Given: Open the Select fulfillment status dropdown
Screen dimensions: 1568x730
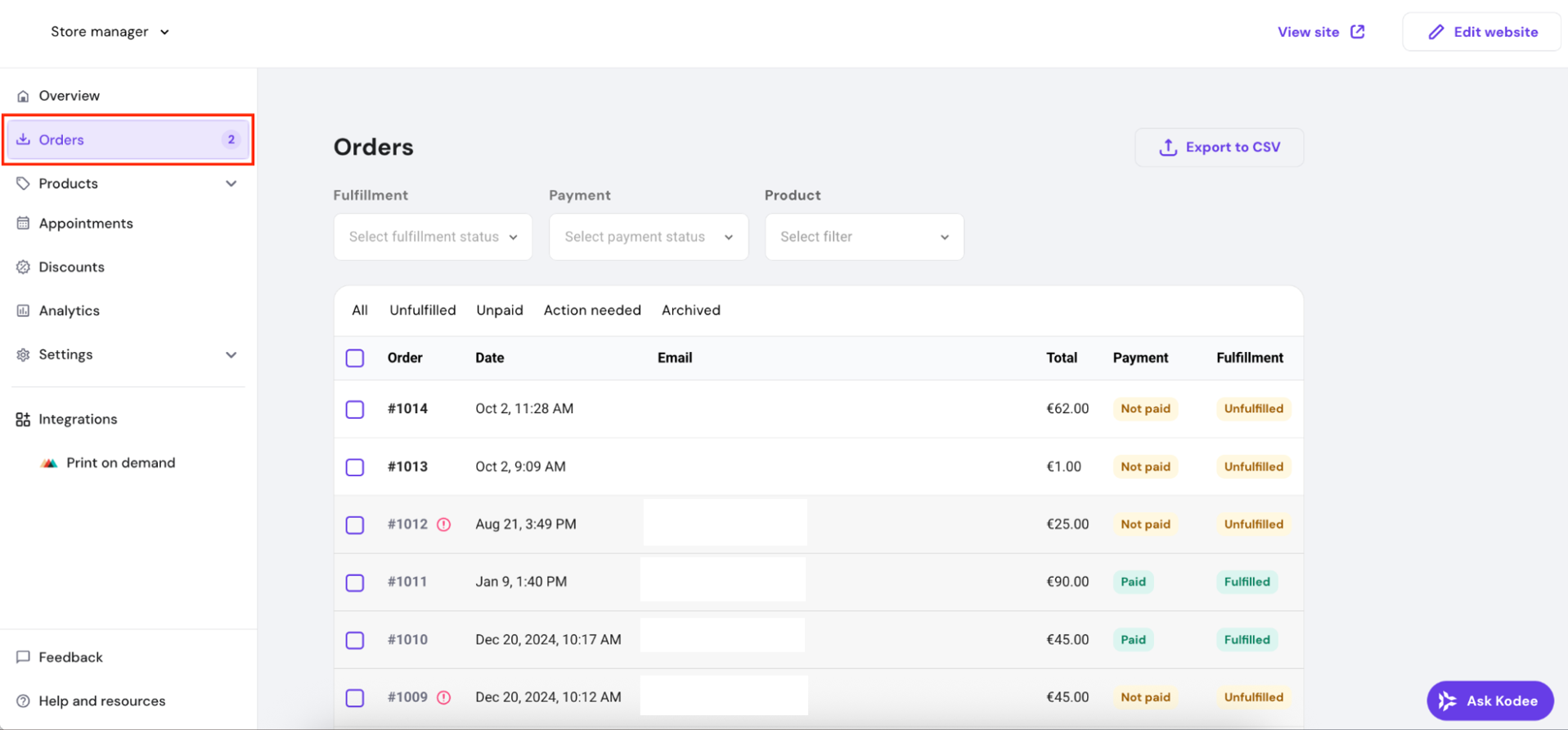Looking at the screenshot, I should click(x=433, y=237).
